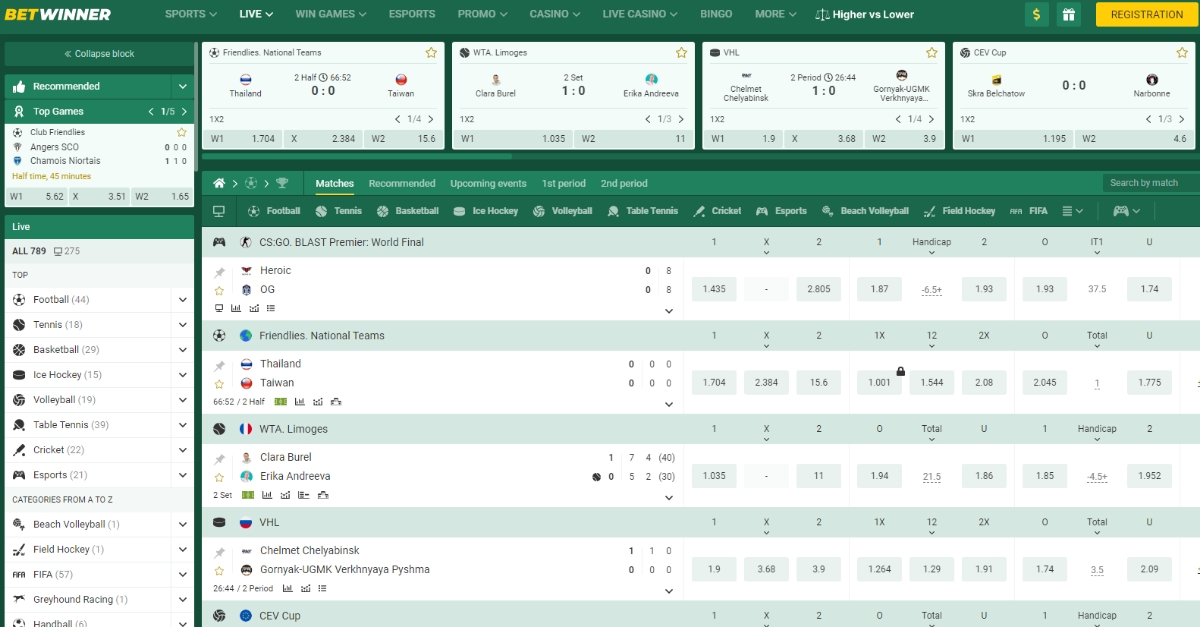Expand Table Tennis in Live sidebar
Screen dimensions: 1200x627
coord(183,424)
